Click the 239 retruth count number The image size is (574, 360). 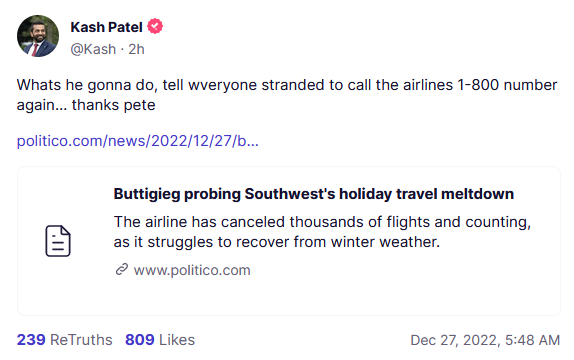[x=31, y=340]
